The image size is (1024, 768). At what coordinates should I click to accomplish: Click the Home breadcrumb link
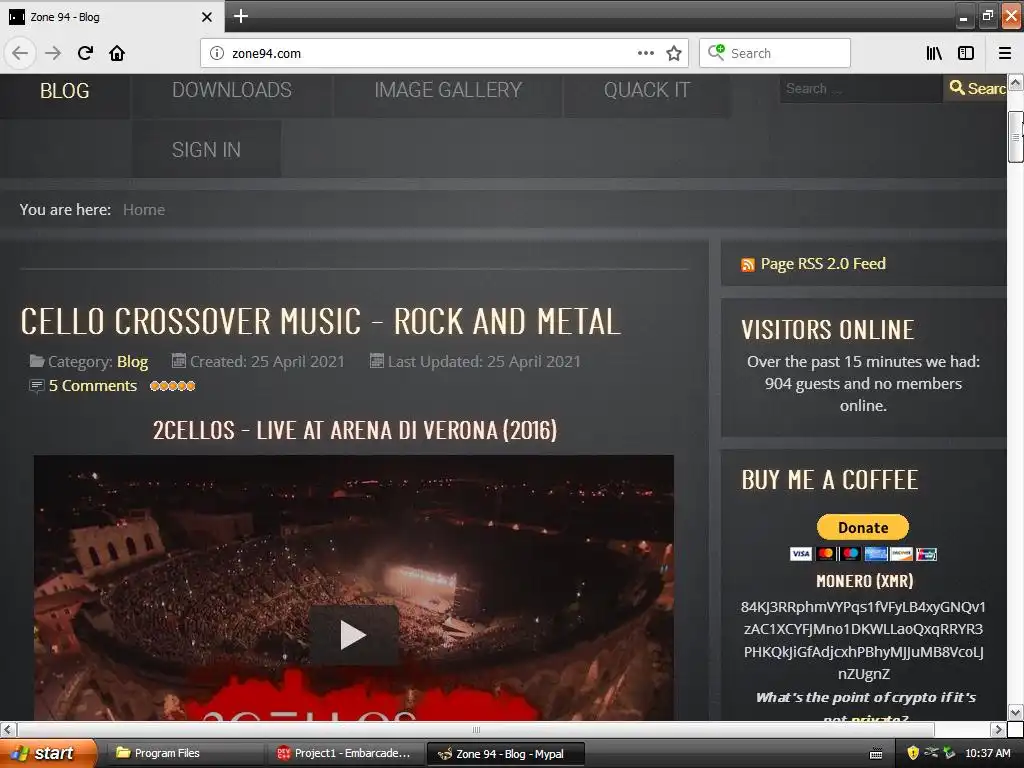click(x=144, y=210)
